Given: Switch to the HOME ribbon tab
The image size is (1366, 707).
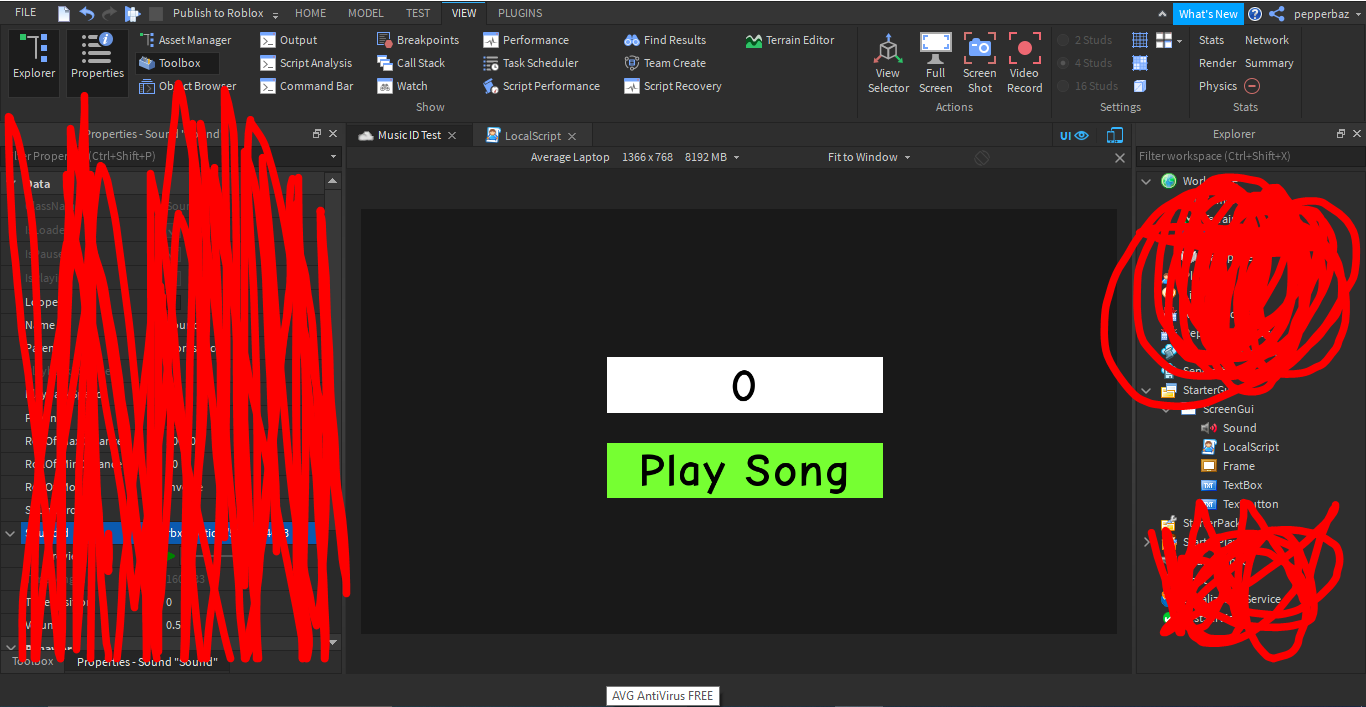Looking at the screenshot, I should (310, 13).
